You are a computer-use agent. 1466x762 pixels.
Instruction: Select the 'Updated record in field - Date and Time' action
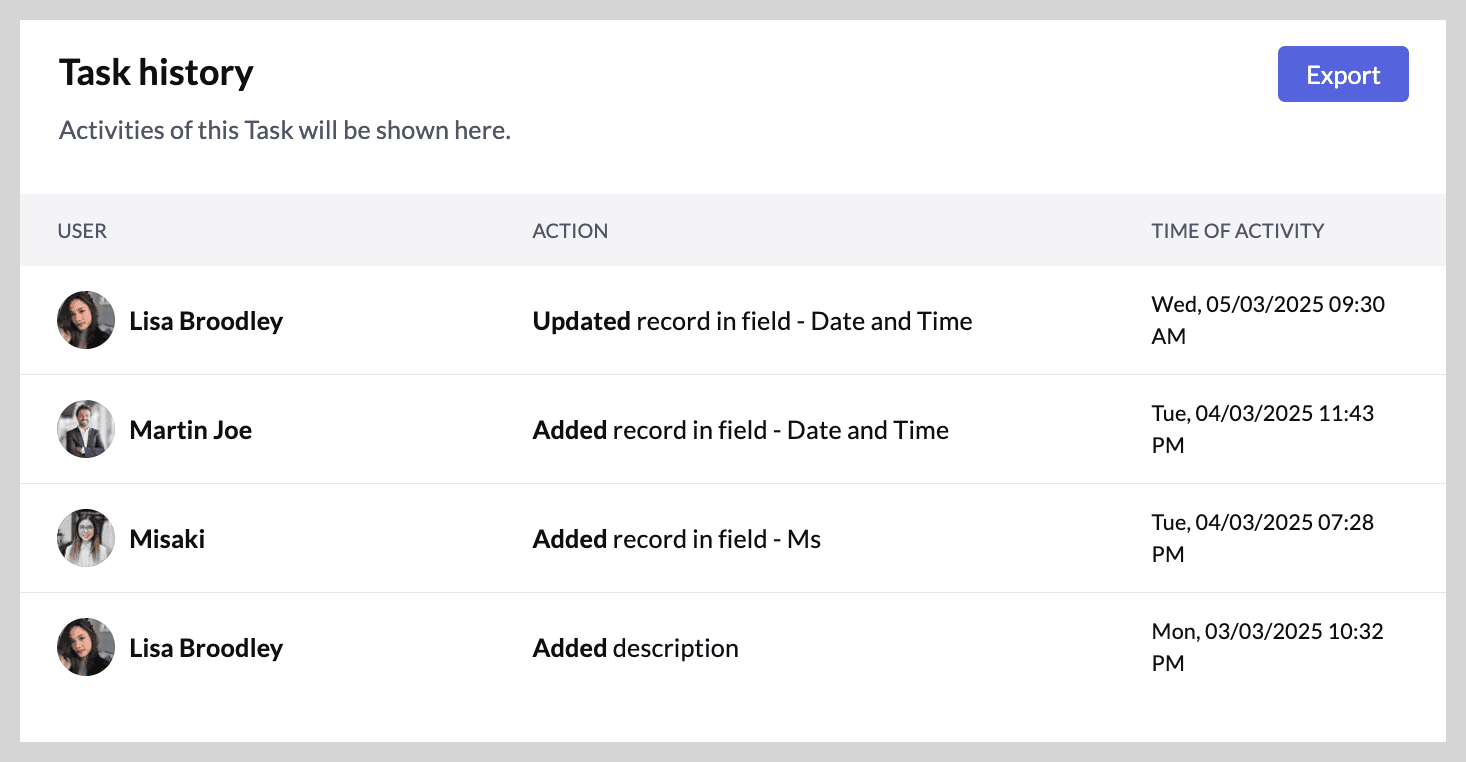[x=752, y=321]
